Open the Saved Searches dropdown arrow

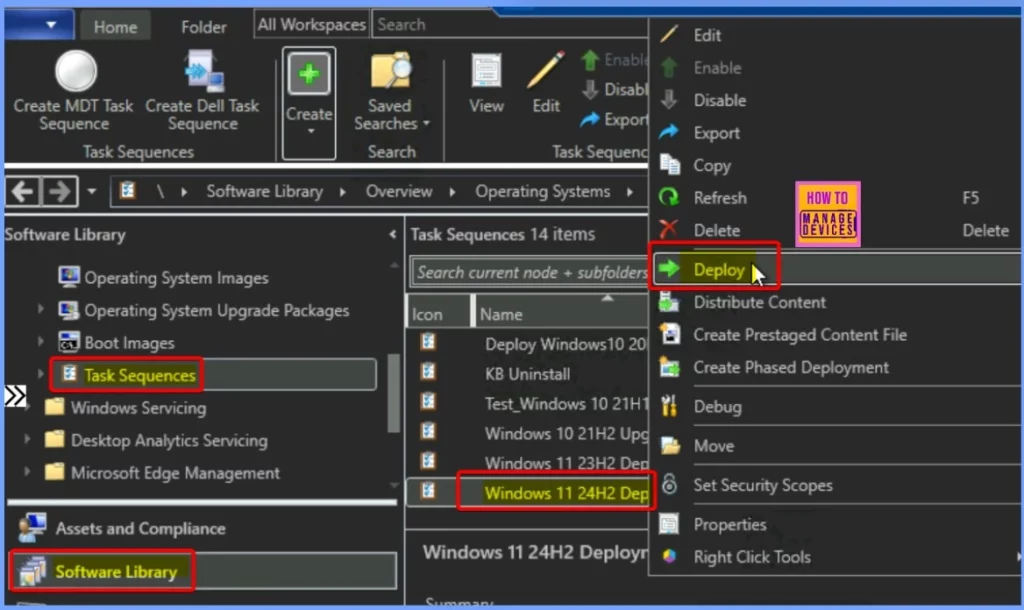point(426,123)
